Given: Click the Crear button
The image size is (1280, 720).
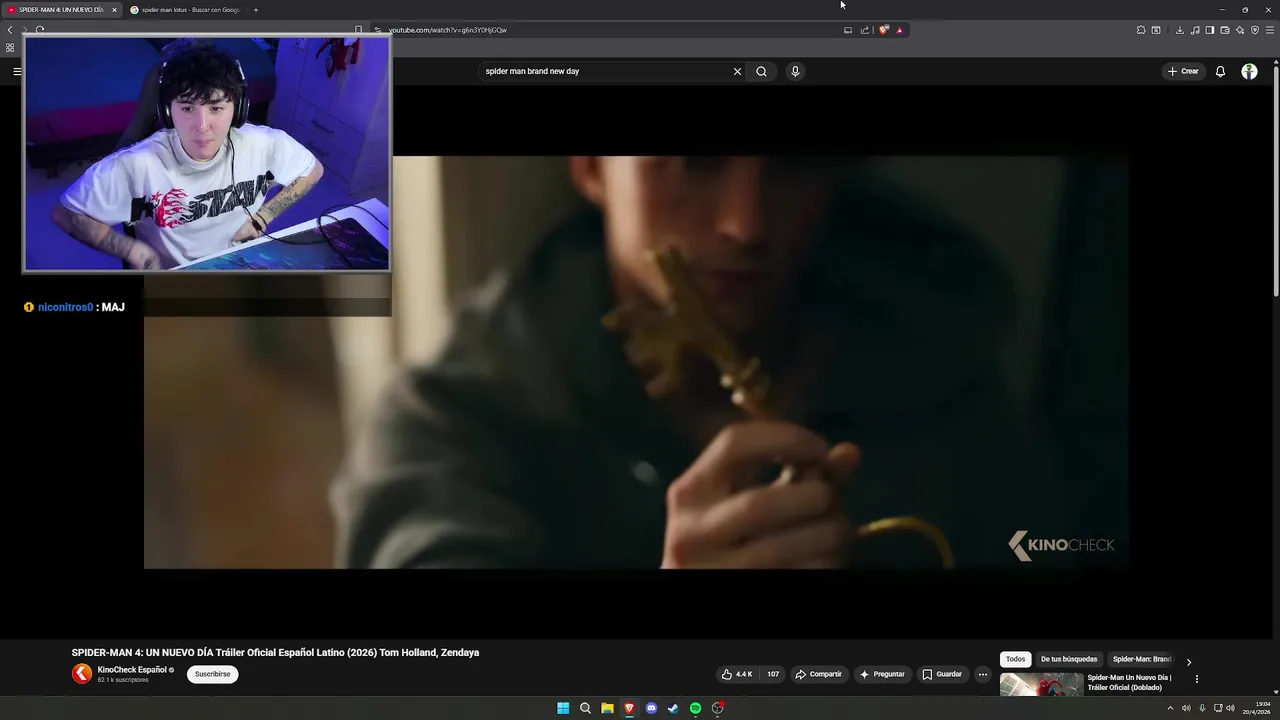Looking at the screenshot, I should [x=1183, y=71].
